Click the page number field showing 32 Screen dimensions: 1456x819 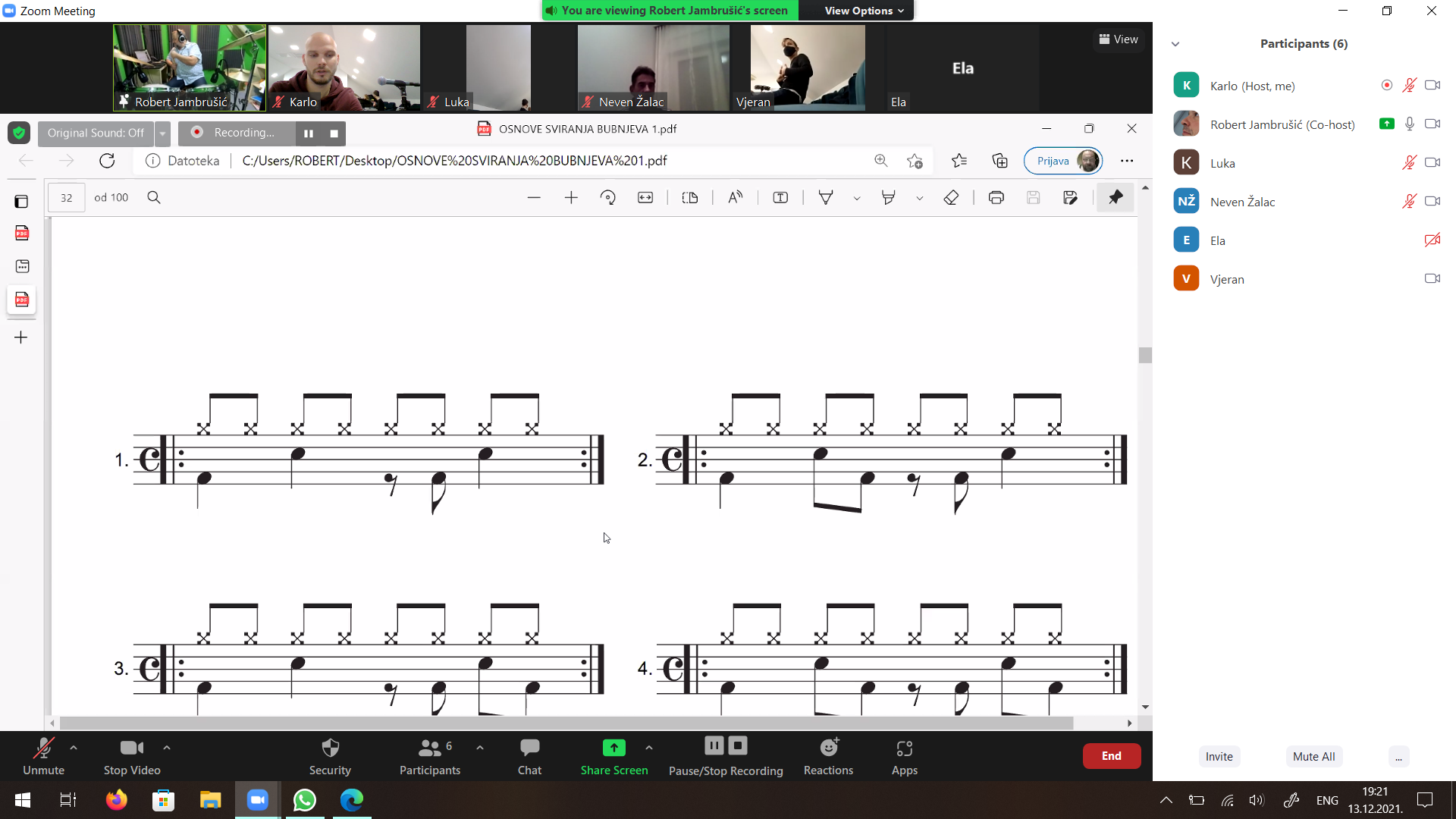pos(67,198)
